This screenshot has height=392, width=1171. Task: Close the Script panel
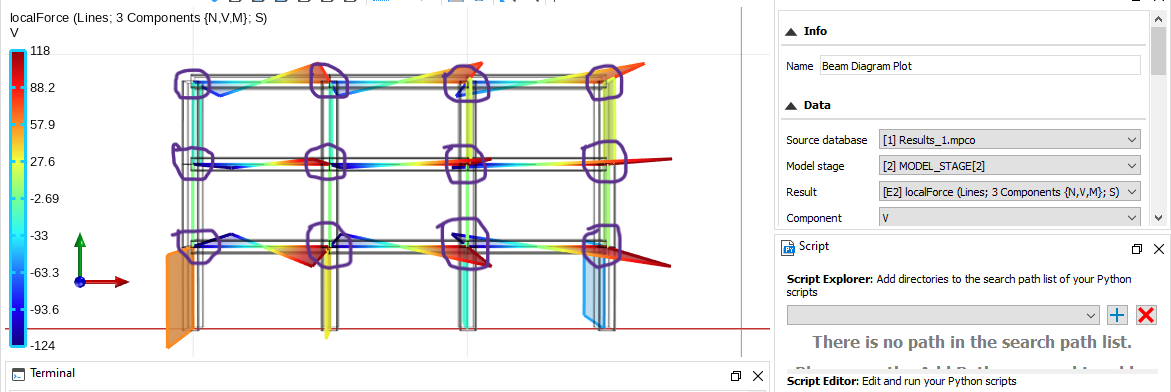(x=1158, y=249)
